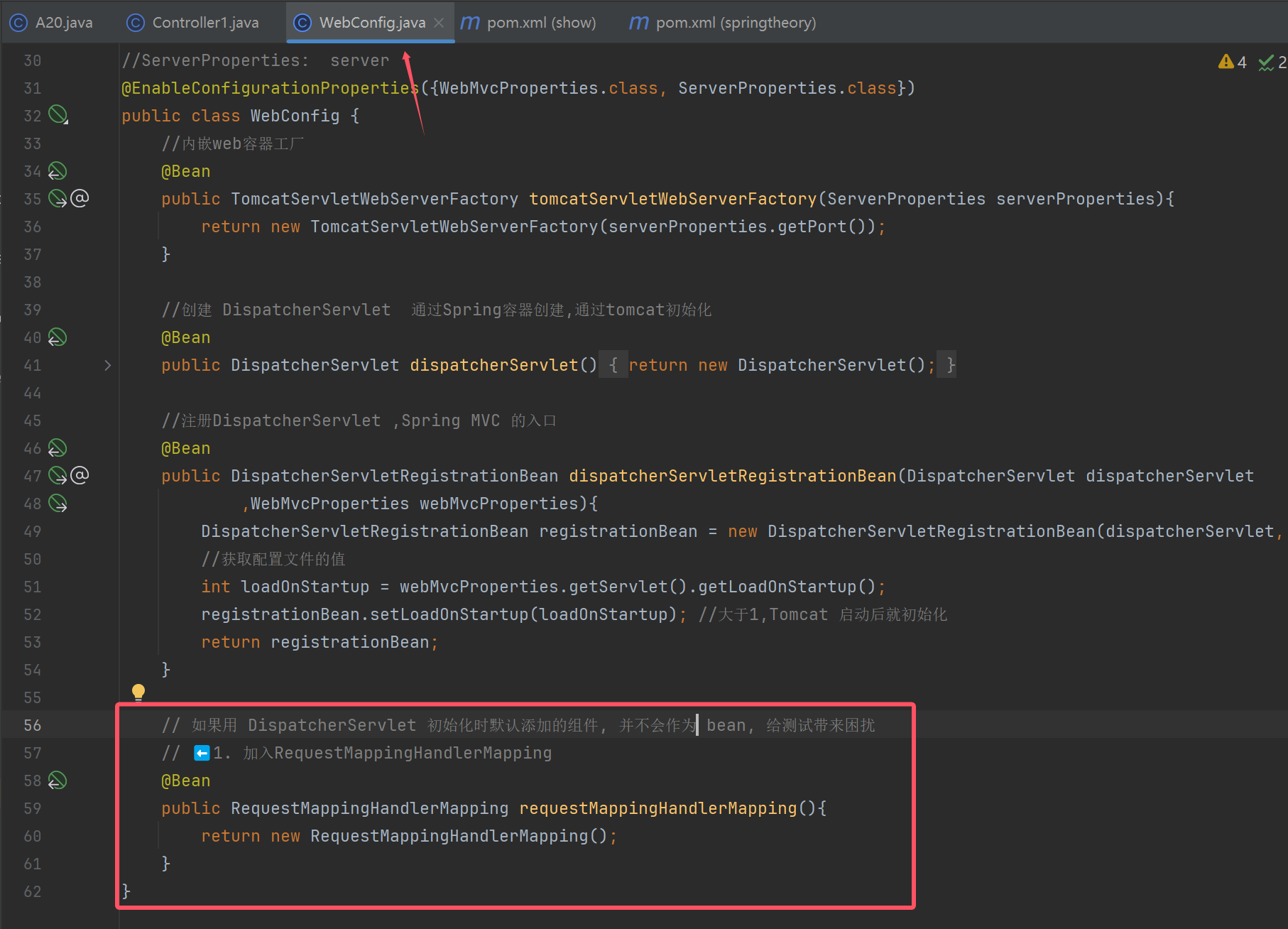Screen dimensions: 1288x929
Task: Expand the folded dispatcherServlet method on line 41
Action: [x=108, y=365]
